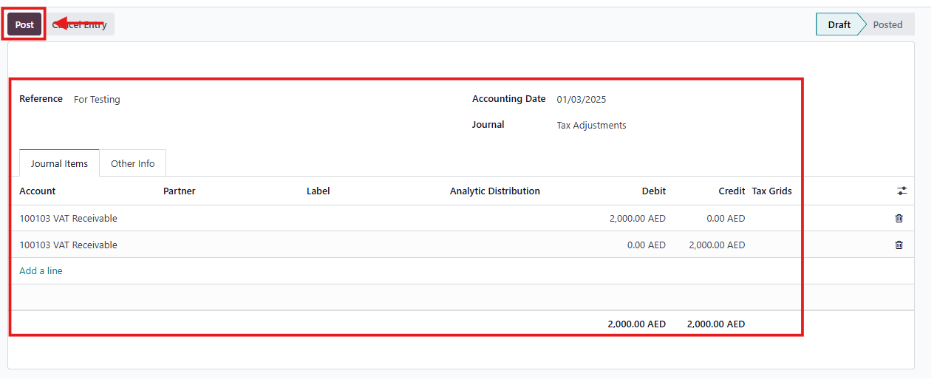936x379 pixels.
Task: Delete the 2,000.00 AED credit line
Action: [899, 245]
